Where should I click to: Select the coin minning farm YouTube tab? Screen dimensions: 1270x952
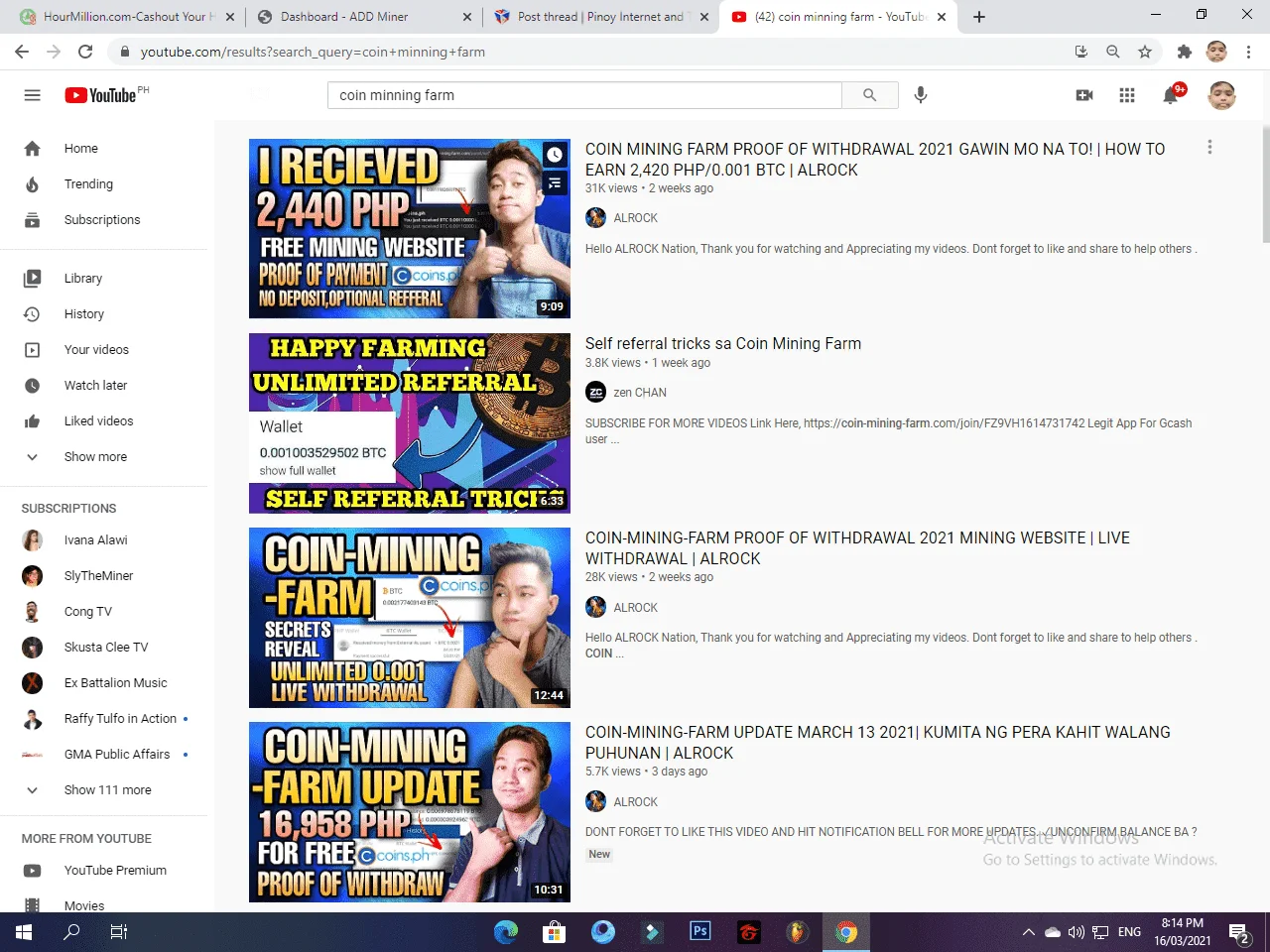click(x=839, y=17)
